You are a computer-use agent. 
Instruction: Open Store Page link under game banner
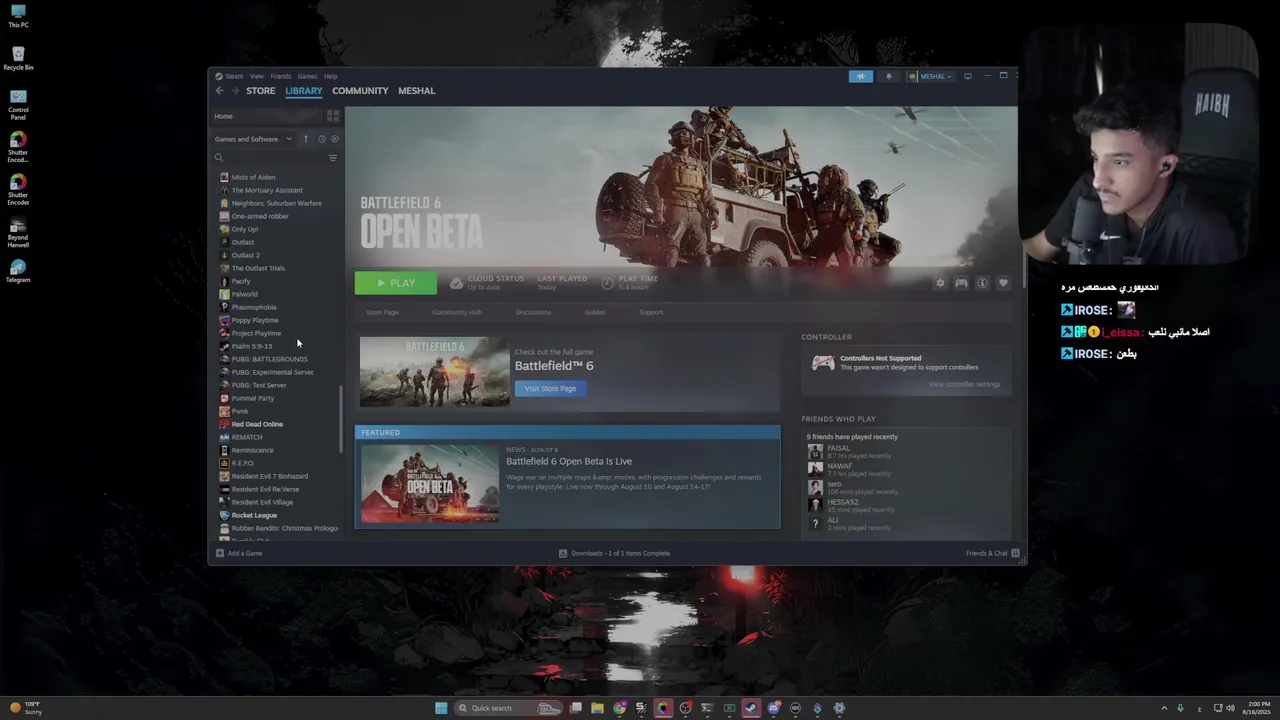(x=382, y=312)
